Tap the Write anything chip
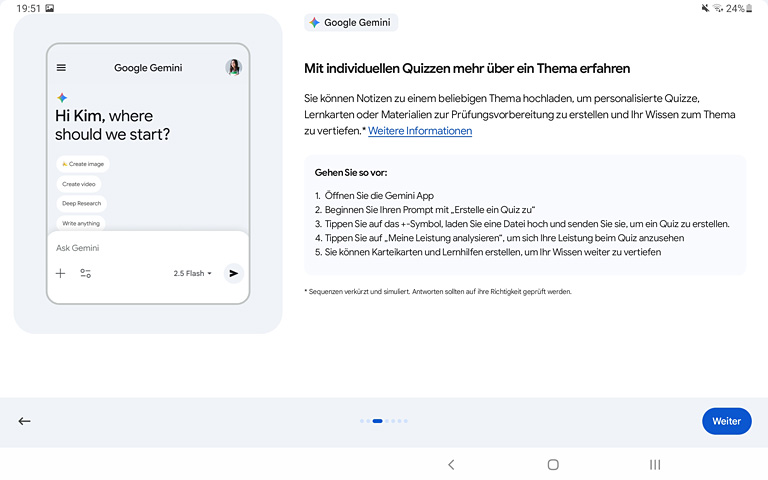Image resolution: width=768 pixels, height=480 pixels. 81,223
